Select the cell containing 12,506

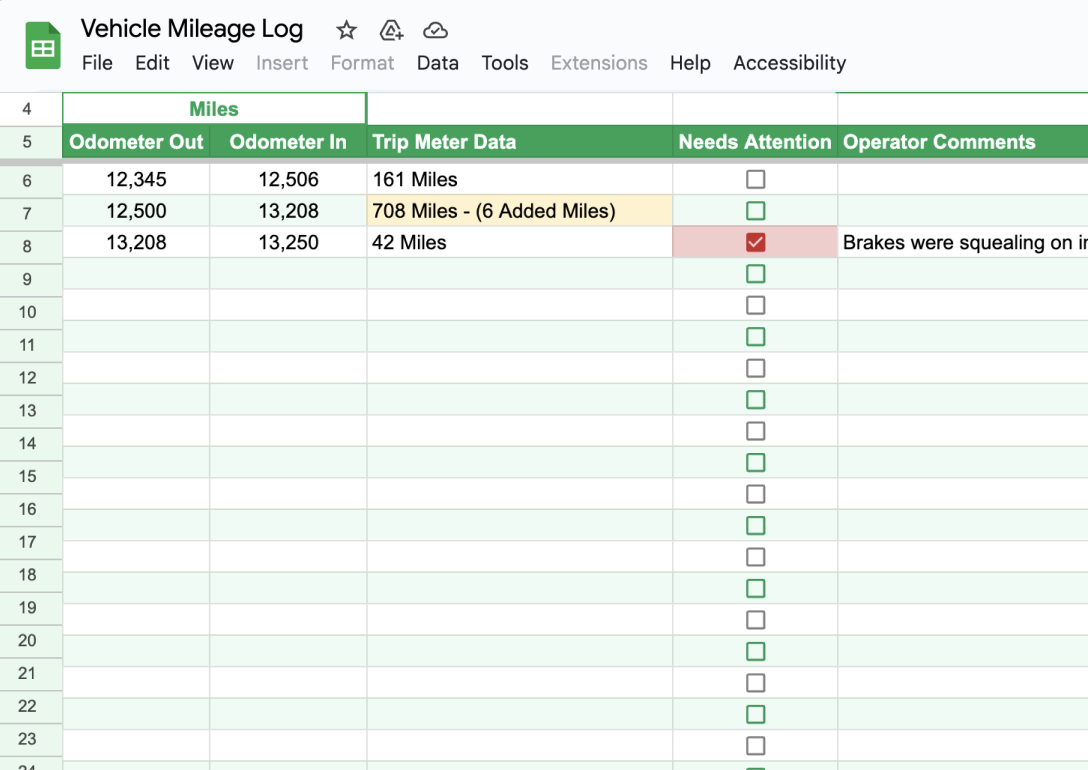coord(288,180)
